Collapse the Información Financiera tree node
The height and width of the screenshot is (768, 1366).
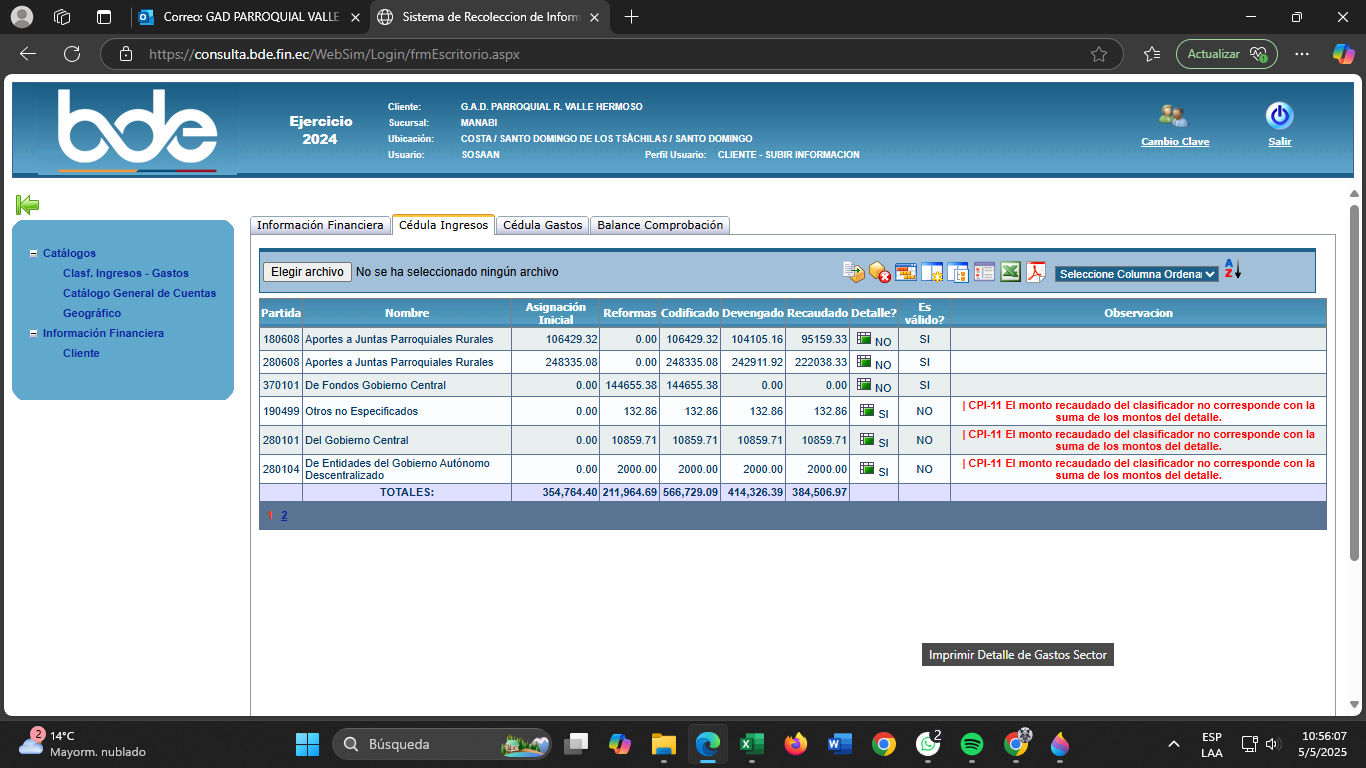coord(34,334)
